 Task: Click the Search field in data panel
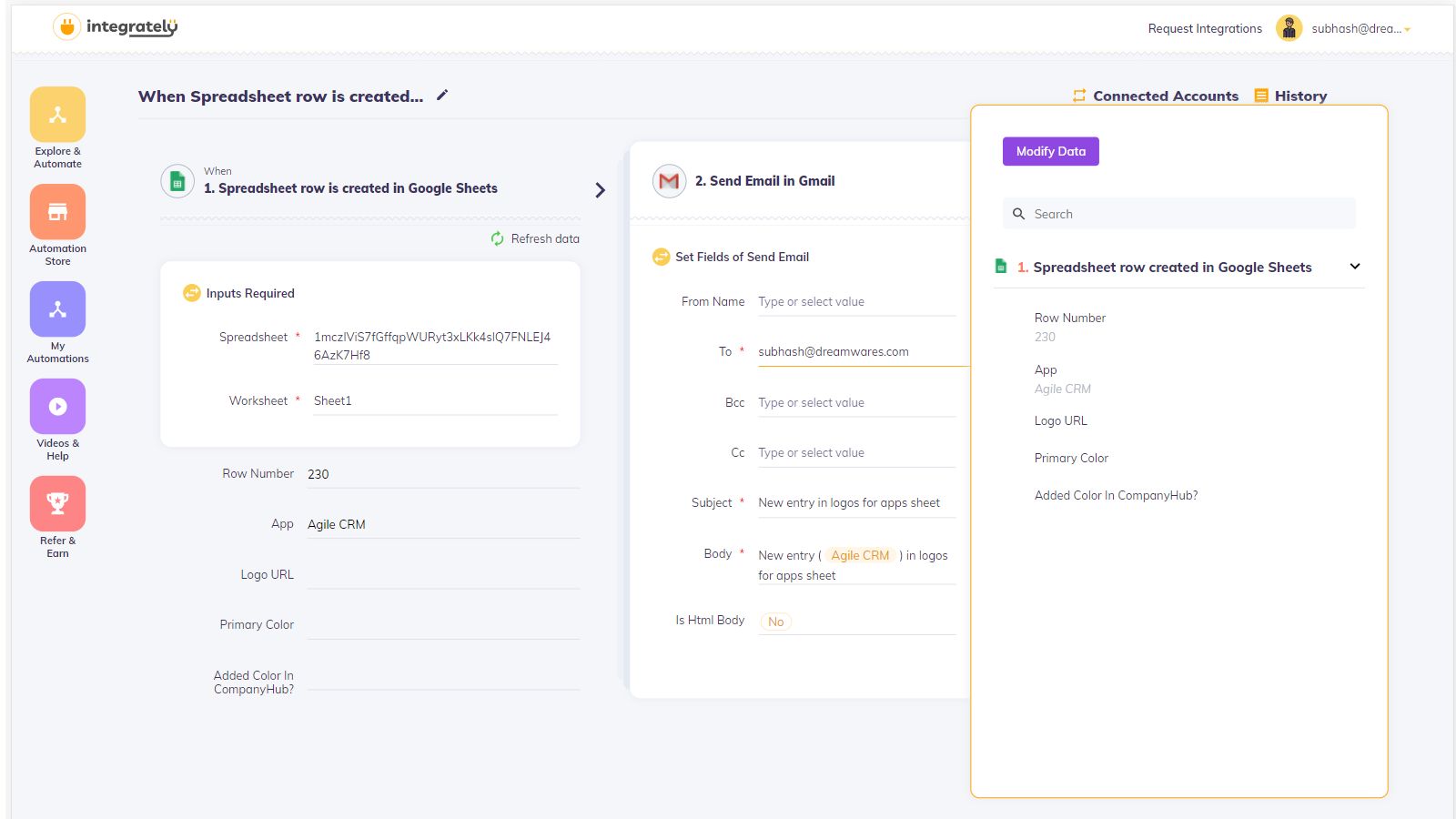click(x=1183, y=214)
